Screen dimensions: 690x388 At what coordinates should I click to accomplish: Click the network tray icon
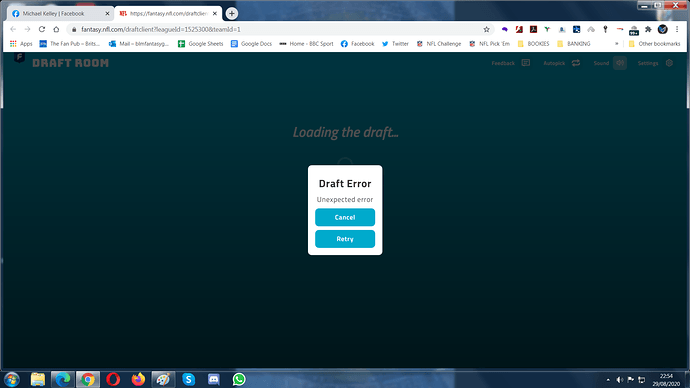642,380
